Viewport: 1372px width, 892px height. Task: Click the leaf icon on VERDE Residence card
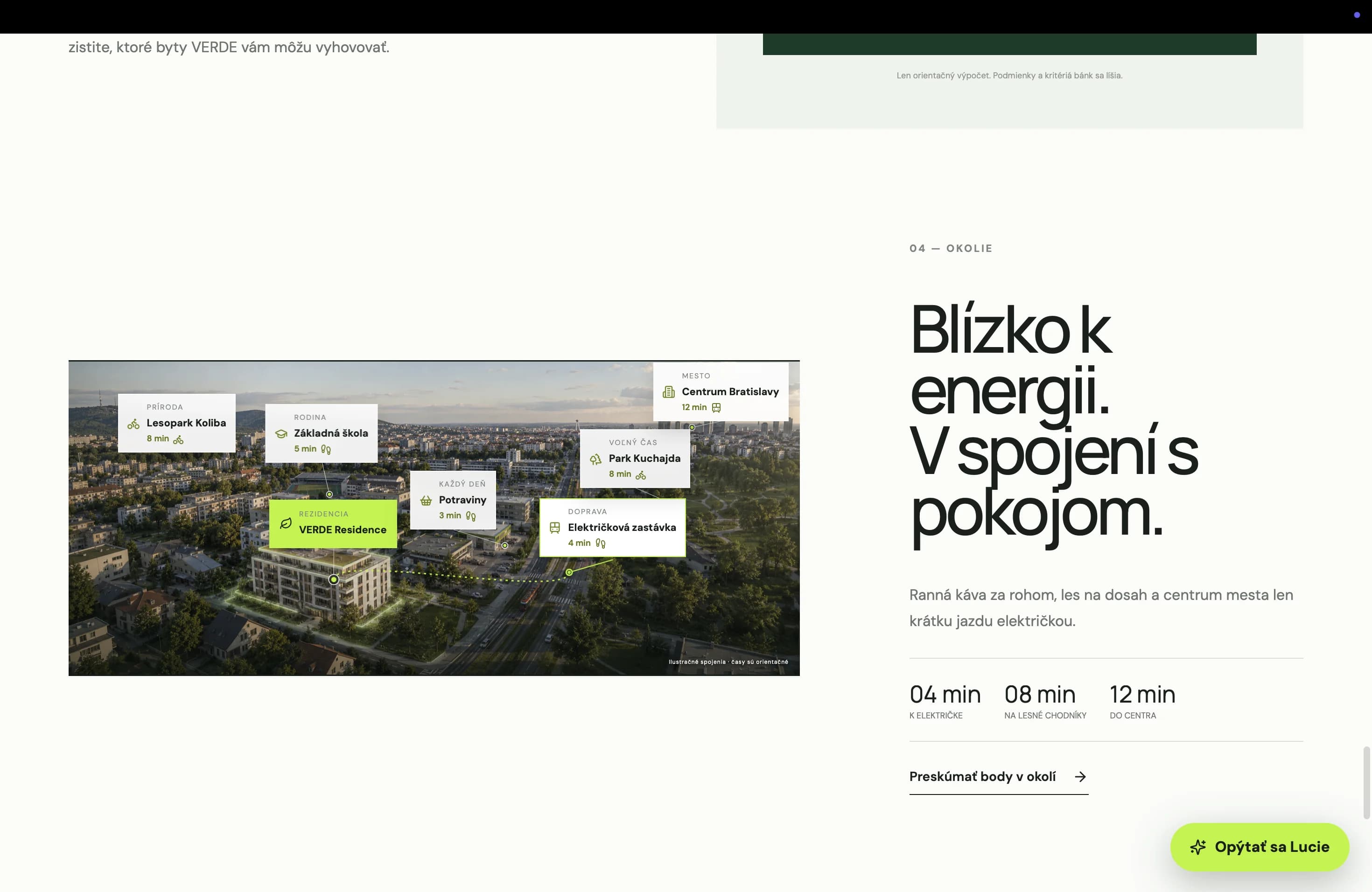coord(286,523)
